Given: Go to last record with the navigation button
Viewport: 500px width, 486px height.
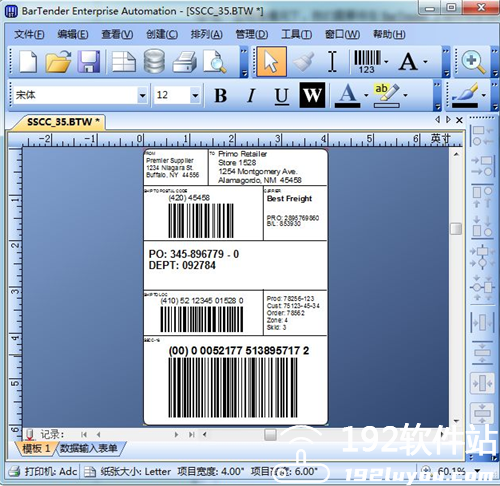Looking at the screenshot, I should point(192,434).
